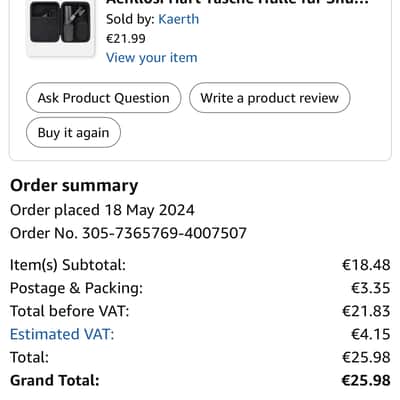Open the truncated product title

[x=237, y=2]
